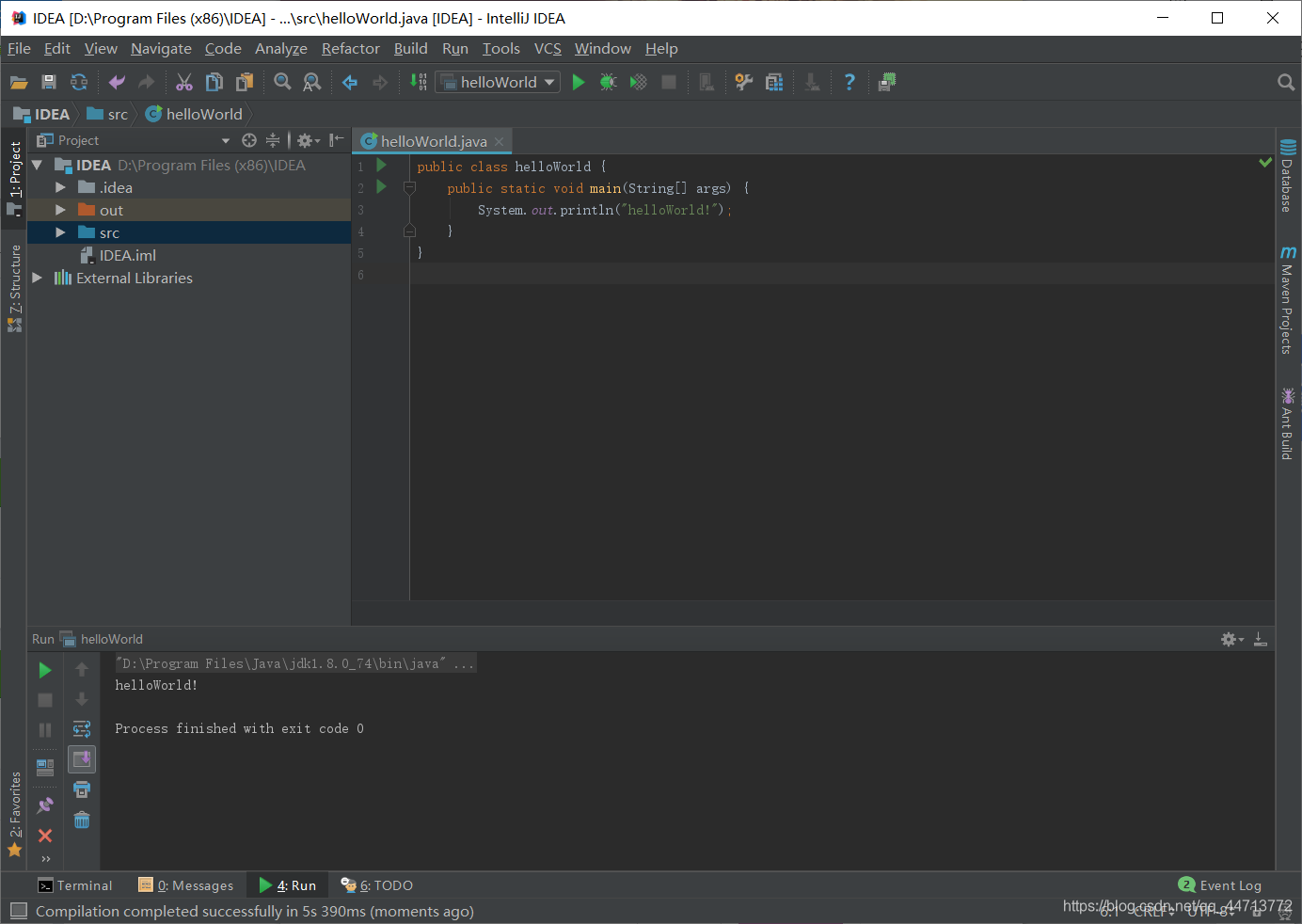Collapse main method with fold marker on line 2
Viewport: 1302px width, 924px height.
pyautogui.click(x=409, y=188)
